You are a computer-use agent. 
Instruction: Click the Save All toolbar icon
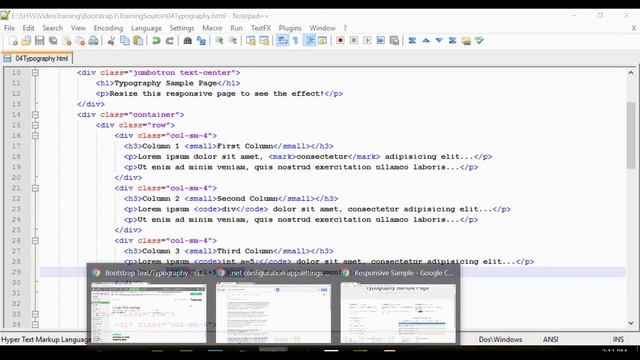click(53, 41)
